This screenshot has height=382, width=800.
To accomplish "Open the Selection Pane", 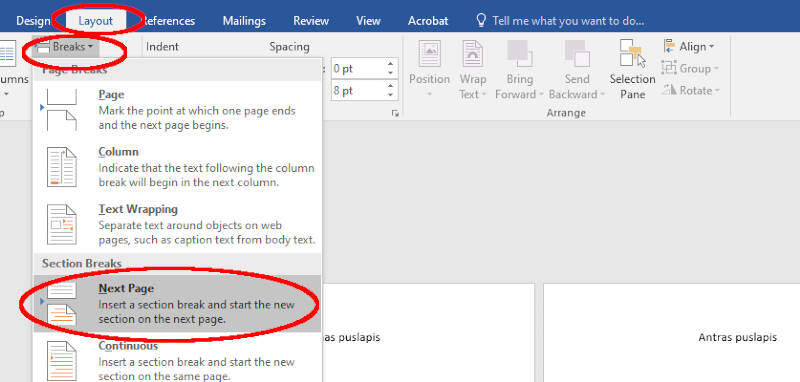I will [633, 69].
